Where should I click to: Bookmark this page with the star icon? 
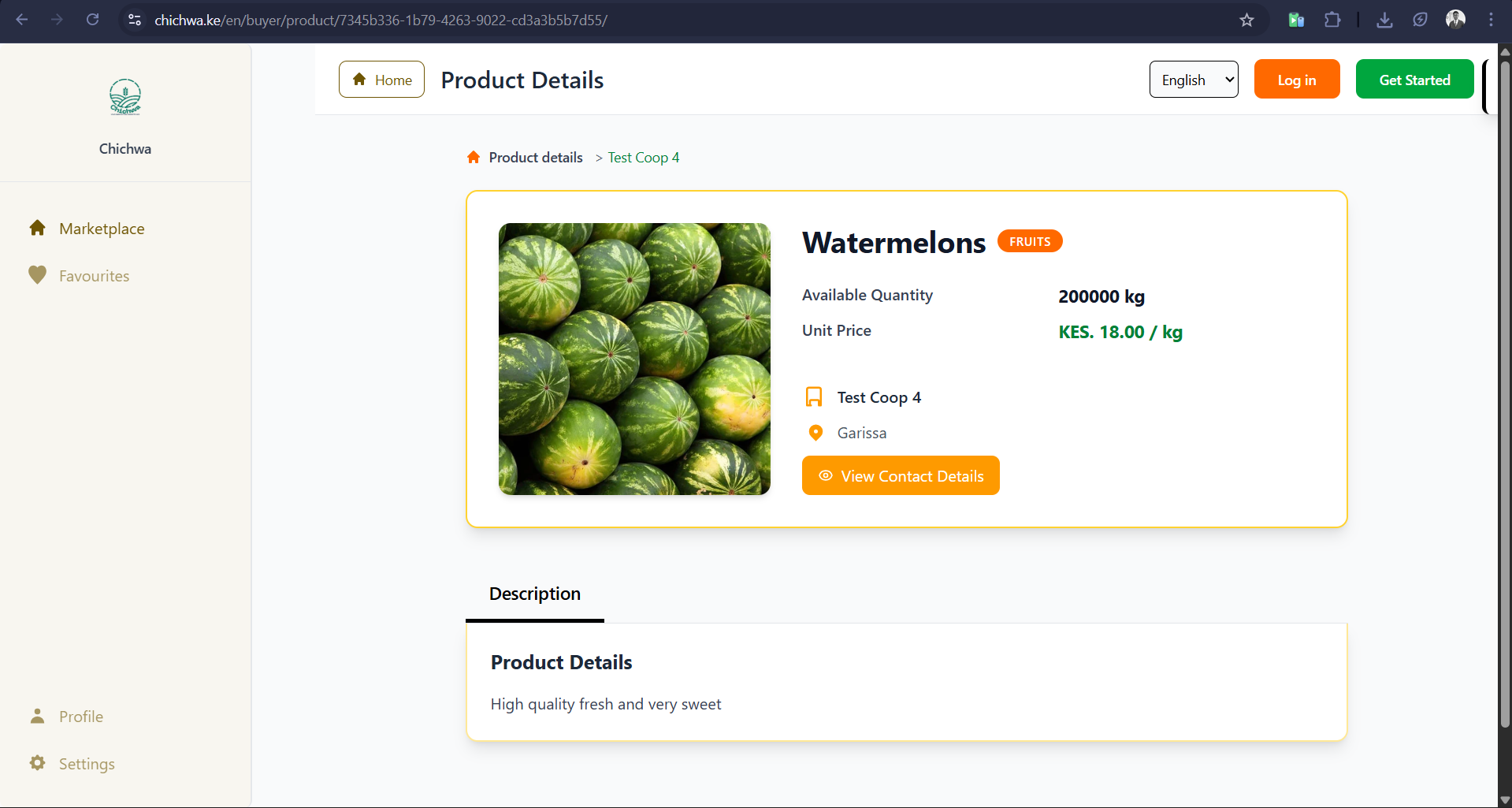tap(1246, 20)
